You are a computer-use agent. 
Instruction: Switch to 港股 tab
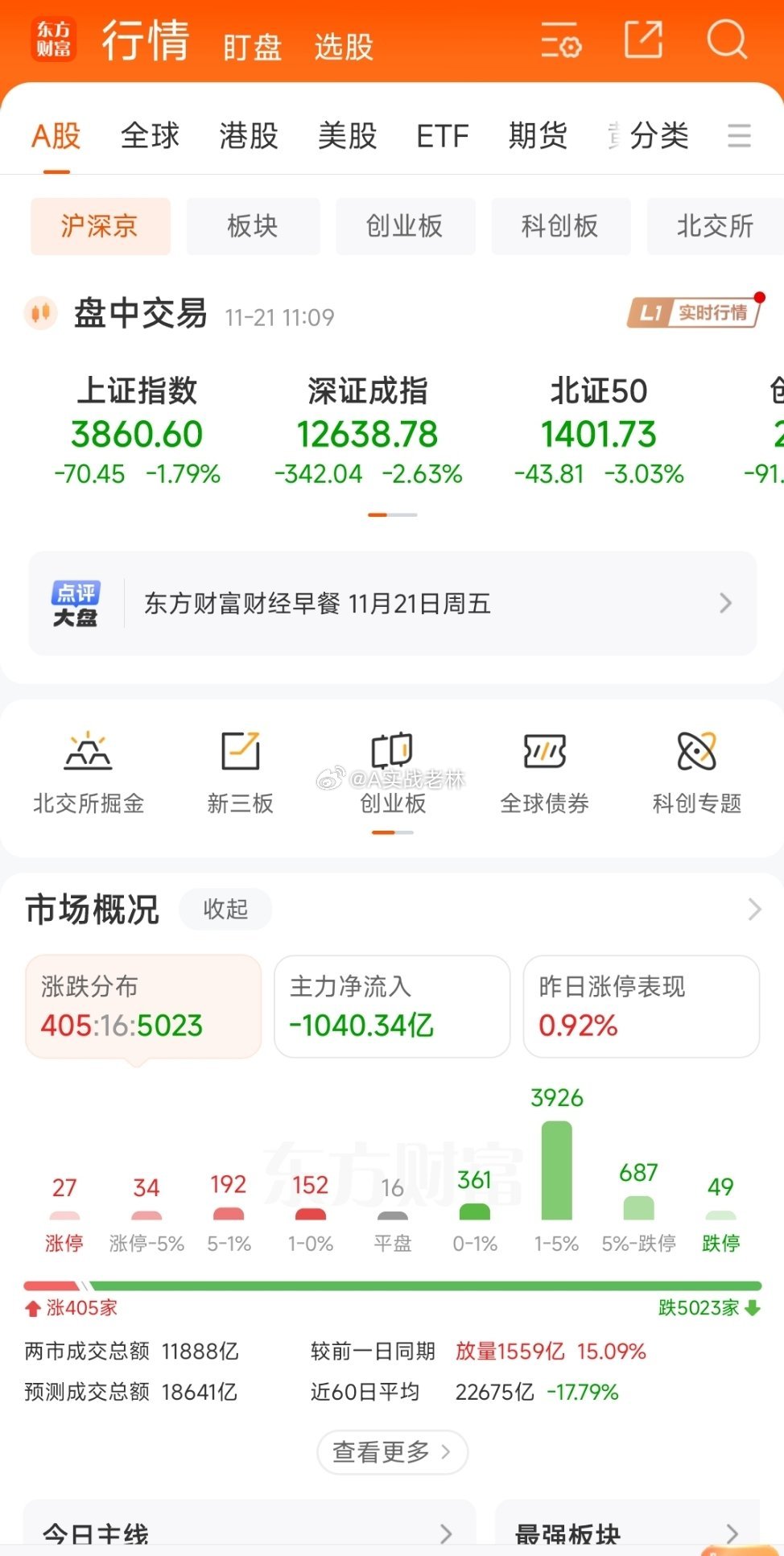pos(249,135)
